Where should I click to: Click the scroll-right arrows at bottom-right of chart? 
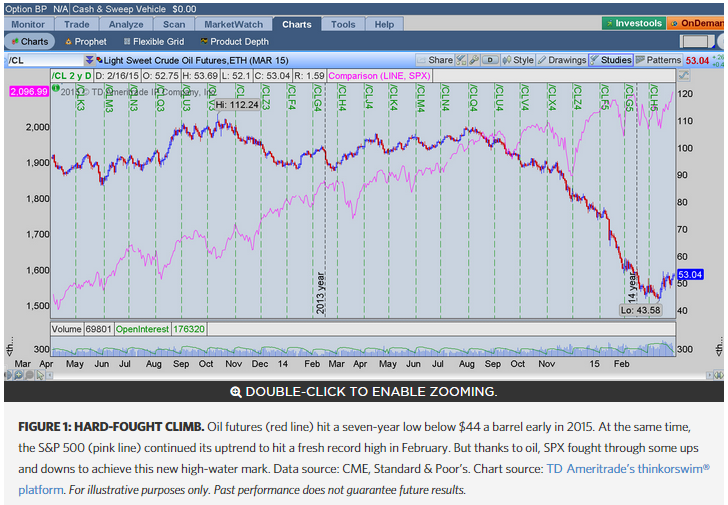point(718,375)
